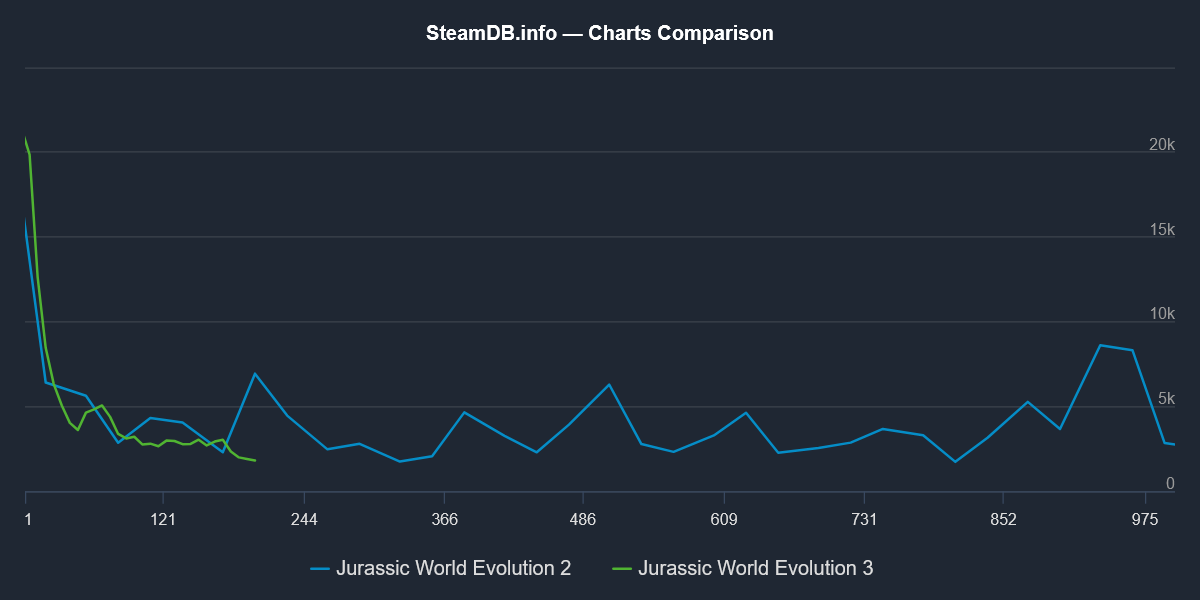
Task: Click the x-axis label 244
Action: pyautogui.click(x=304, y=520)
